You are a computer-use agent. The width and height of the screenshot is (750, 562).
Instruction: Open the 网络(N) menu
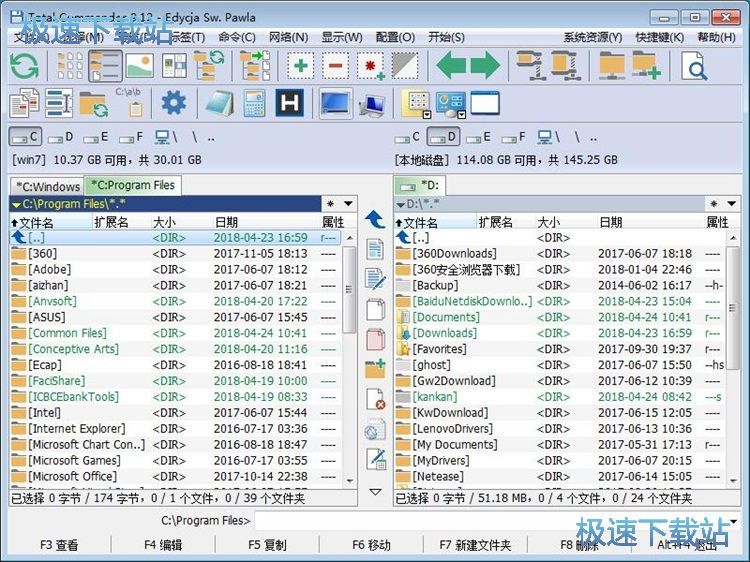(288, 37)
